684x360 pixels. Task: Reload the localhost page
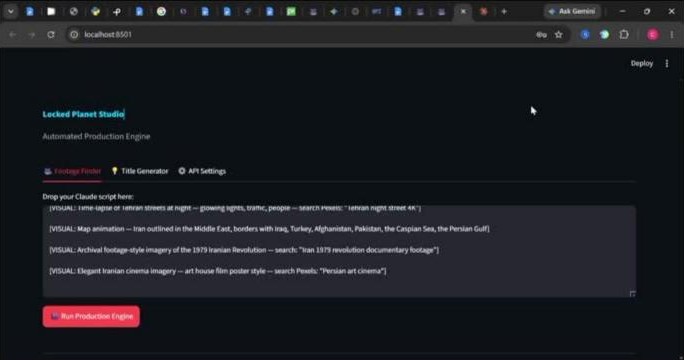point(51,34)
